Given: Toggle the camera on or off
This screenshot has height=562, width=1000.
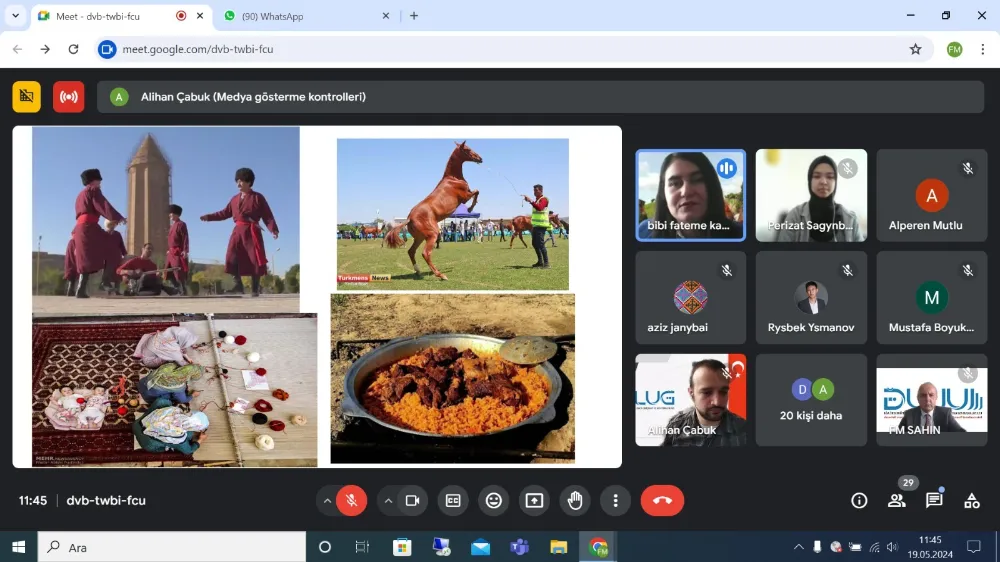Looking at the screenshot, I should 412,501.
